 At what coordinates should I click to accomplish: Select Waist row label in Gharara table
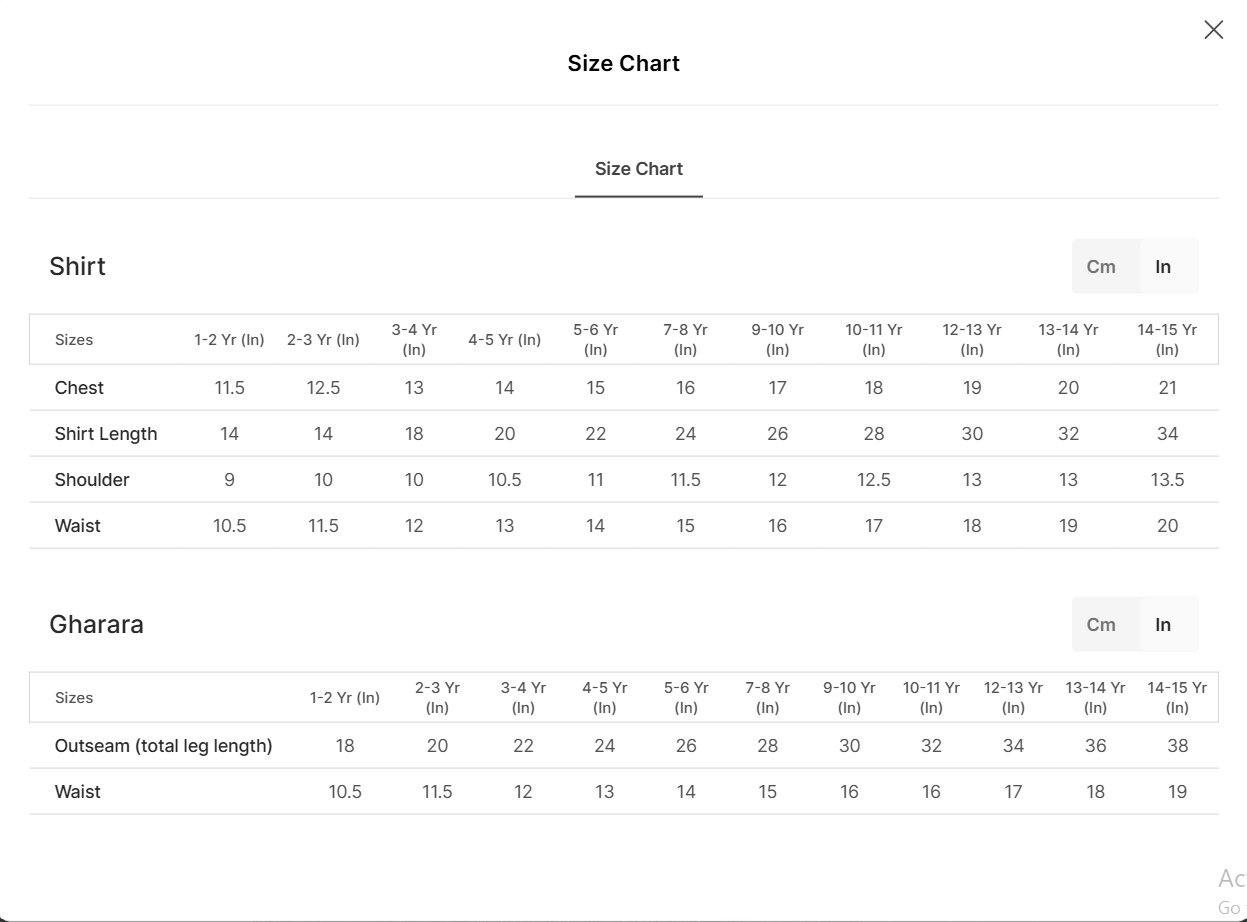[x=78, y=792]
